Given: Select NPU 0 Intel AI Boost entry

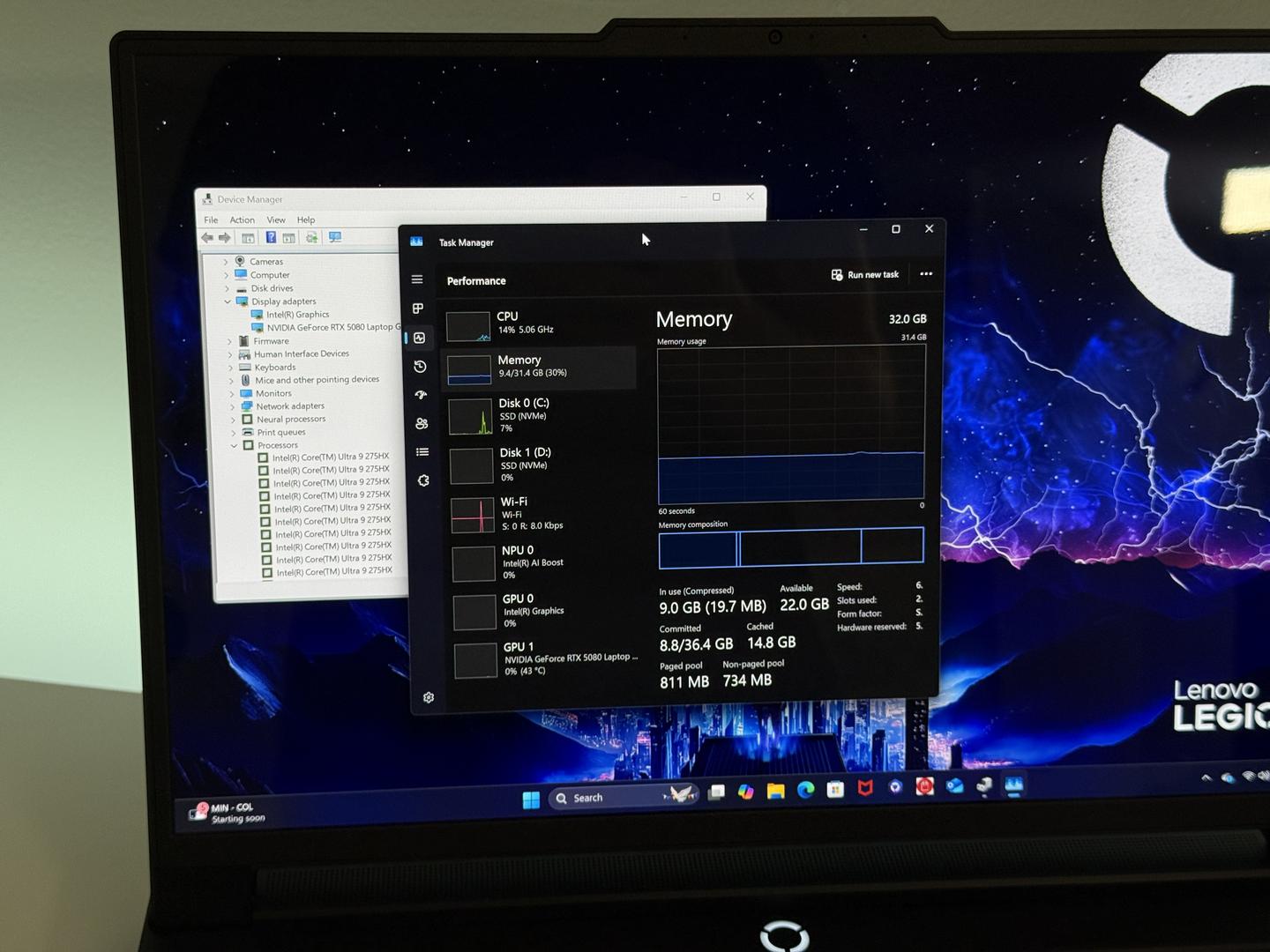Looking at the screenshot, I should pos(543,562).
